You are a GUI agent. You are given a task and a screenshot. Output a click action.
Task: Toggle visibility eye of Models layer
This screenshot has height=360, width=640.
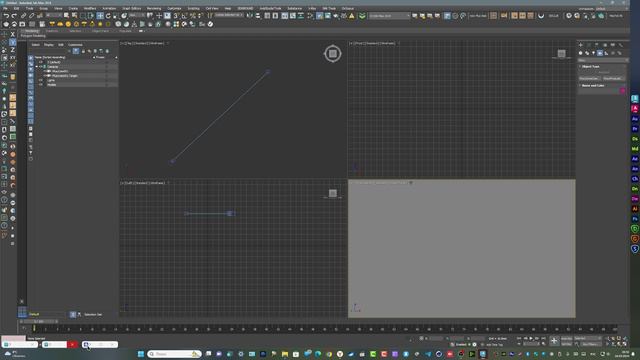[41, 84]
